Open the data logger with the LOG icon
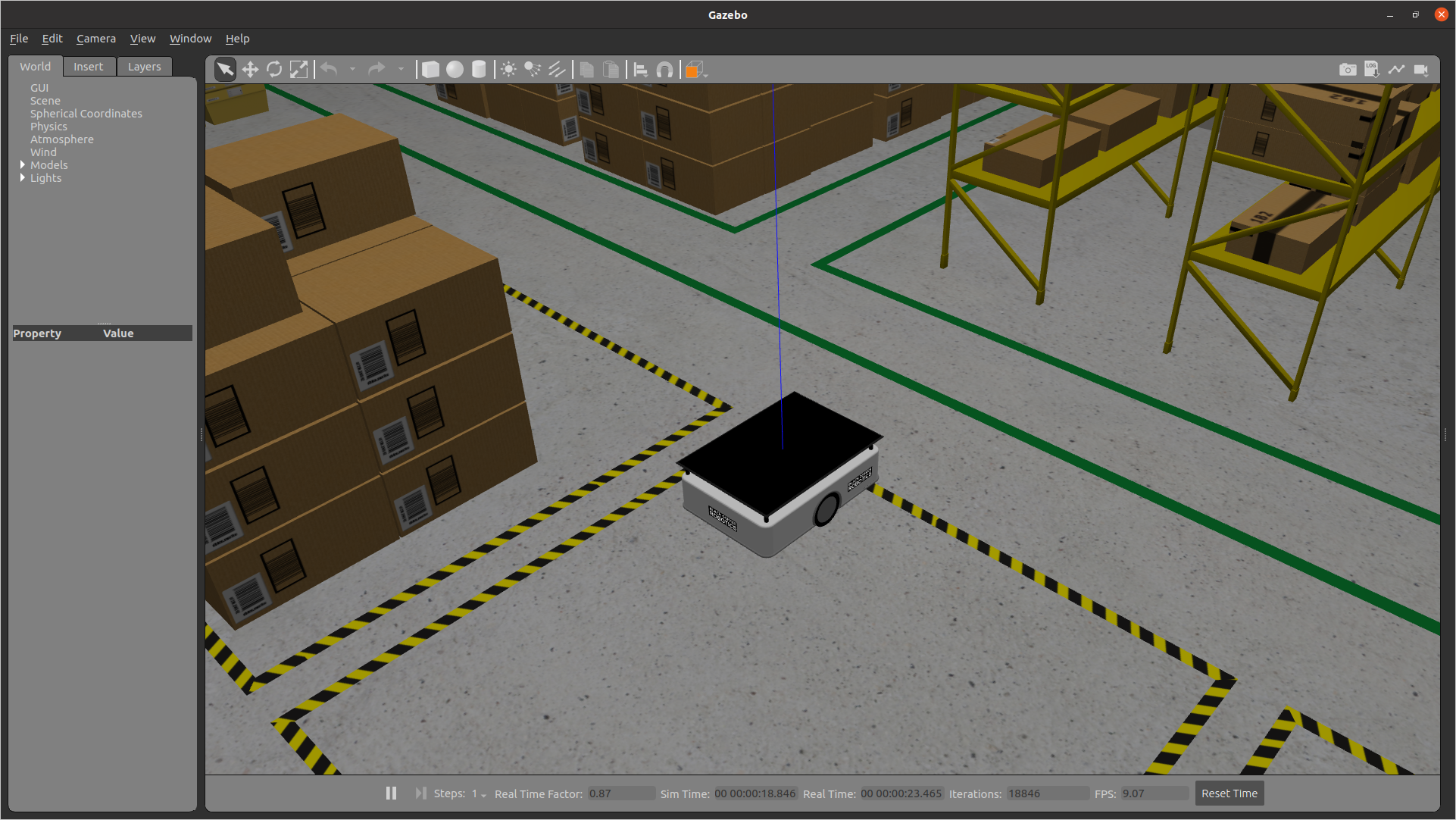 pos(1372,69)
